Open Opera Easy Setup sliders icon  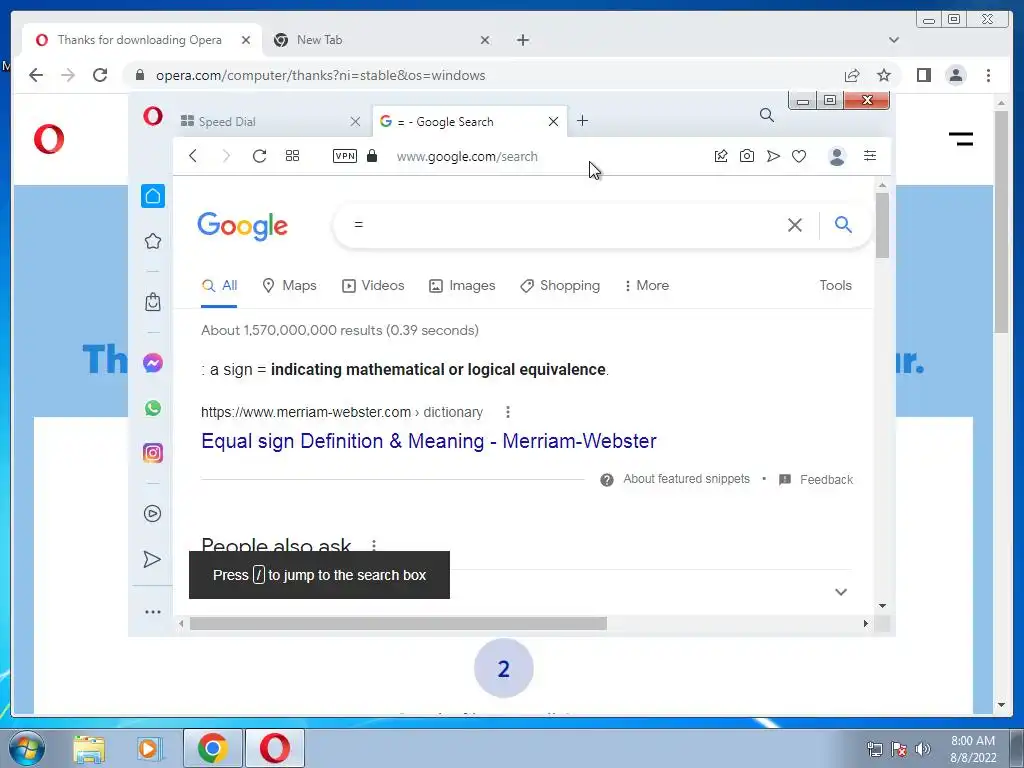tap(870, 155)
